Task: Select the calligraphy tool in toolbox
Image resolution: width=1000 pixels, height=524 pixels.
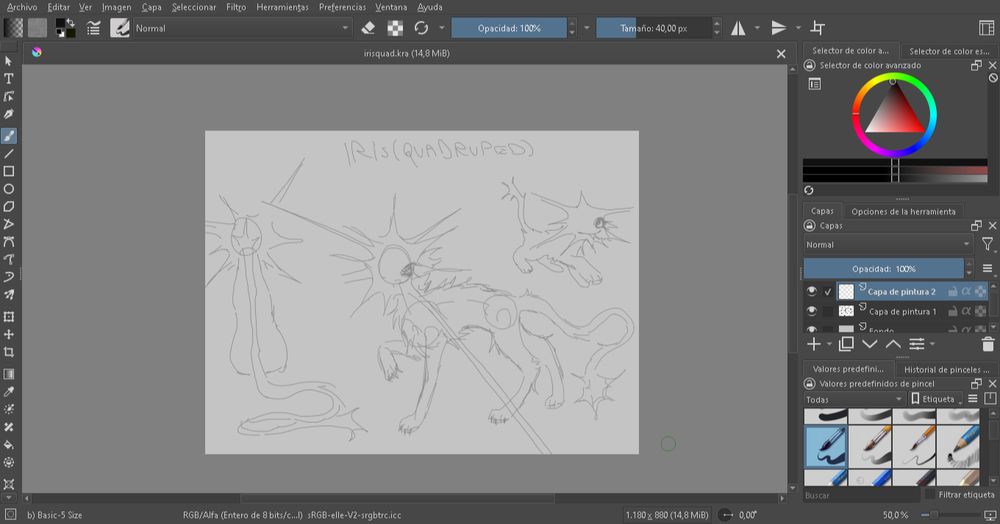Action: 9,114
